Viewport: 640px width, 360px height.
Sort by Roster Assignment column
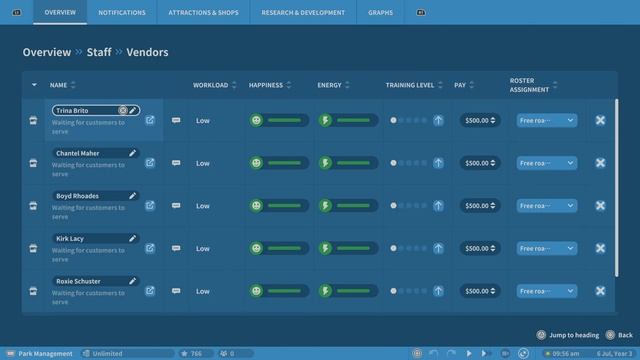pos(533,85)
